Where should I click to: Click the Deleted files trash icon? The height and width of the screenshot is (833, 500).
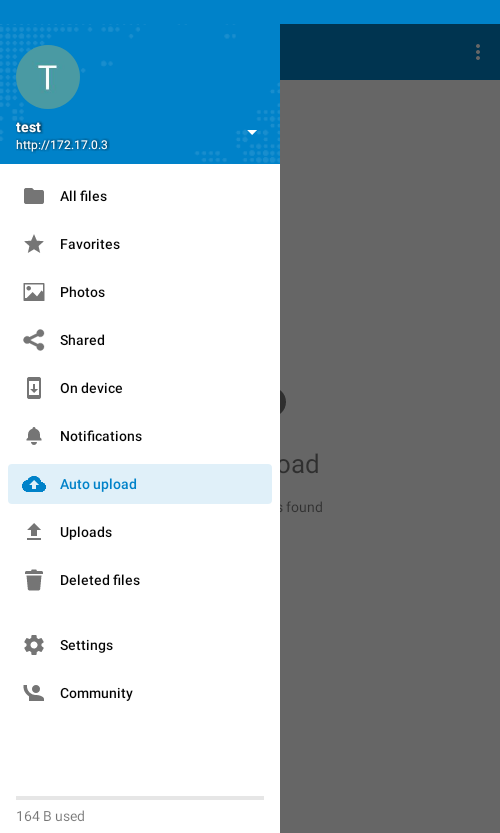pyautogui.click(x=34, y=580)
